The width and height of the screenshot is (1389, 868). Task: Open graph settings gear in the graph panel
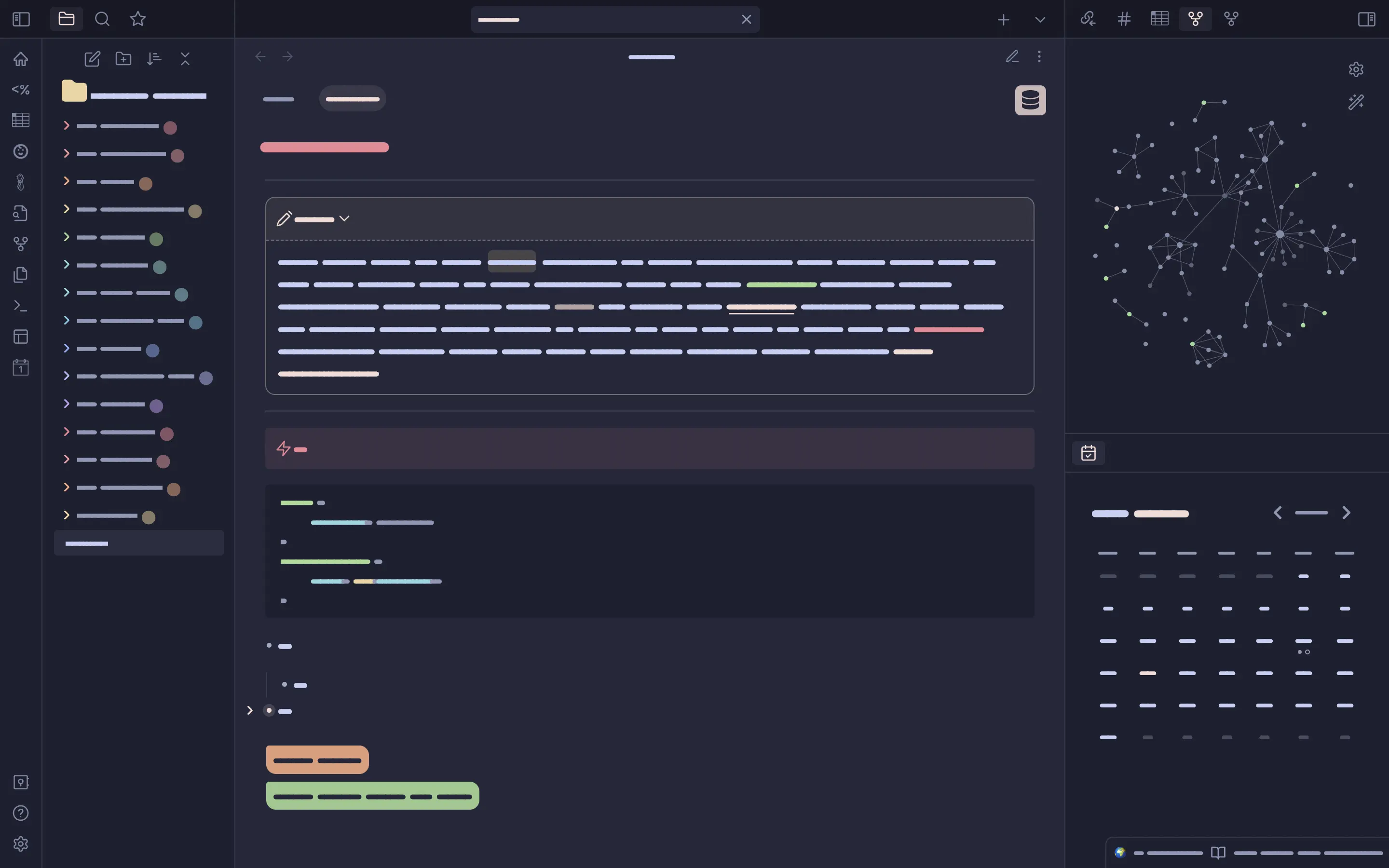point(1356,69)
